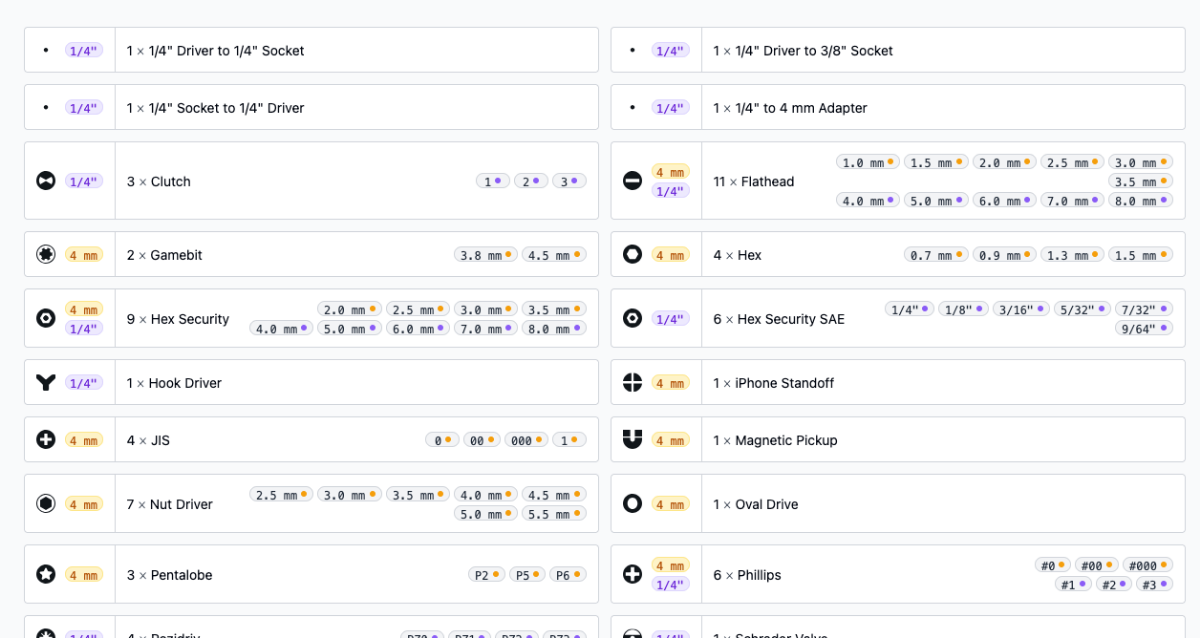
Task: Select the Gamebit icon
Action: click(45, 255)
